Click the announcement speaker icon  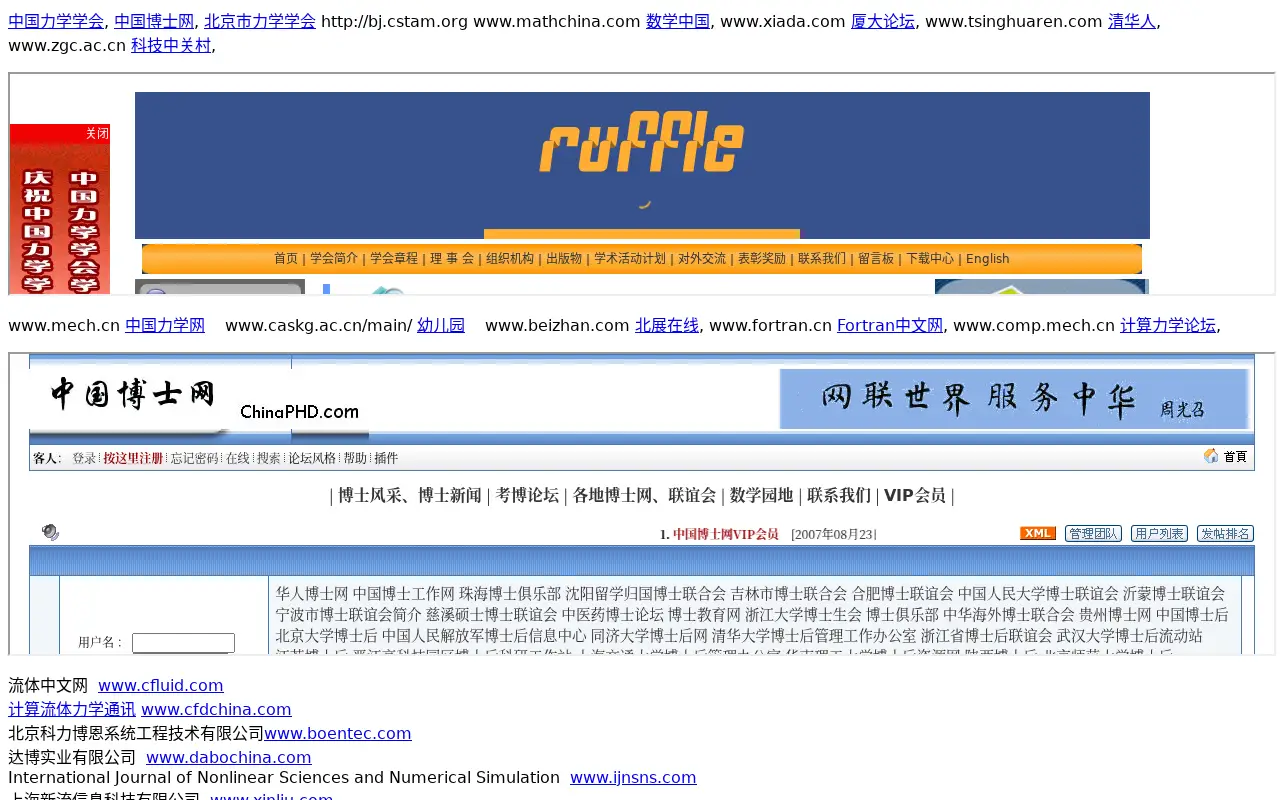[x=50, y=532]
